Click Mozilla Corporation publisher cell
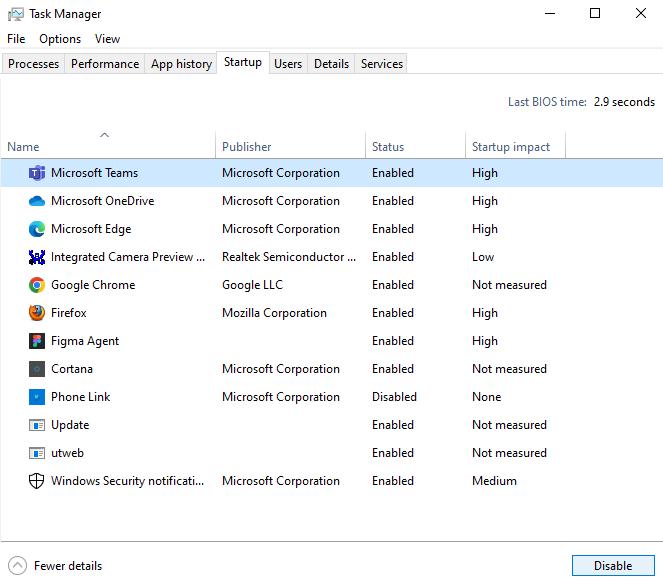 point(274,313)
